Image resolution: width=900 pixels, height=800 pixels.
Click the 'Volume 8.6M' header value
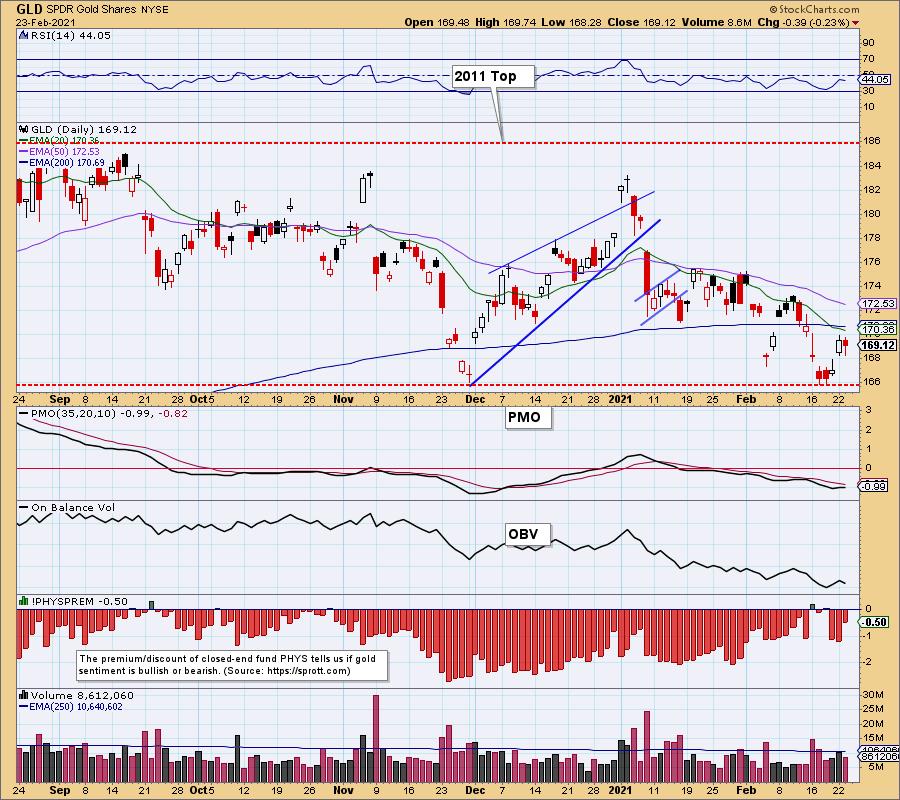[x=717, y=22]
